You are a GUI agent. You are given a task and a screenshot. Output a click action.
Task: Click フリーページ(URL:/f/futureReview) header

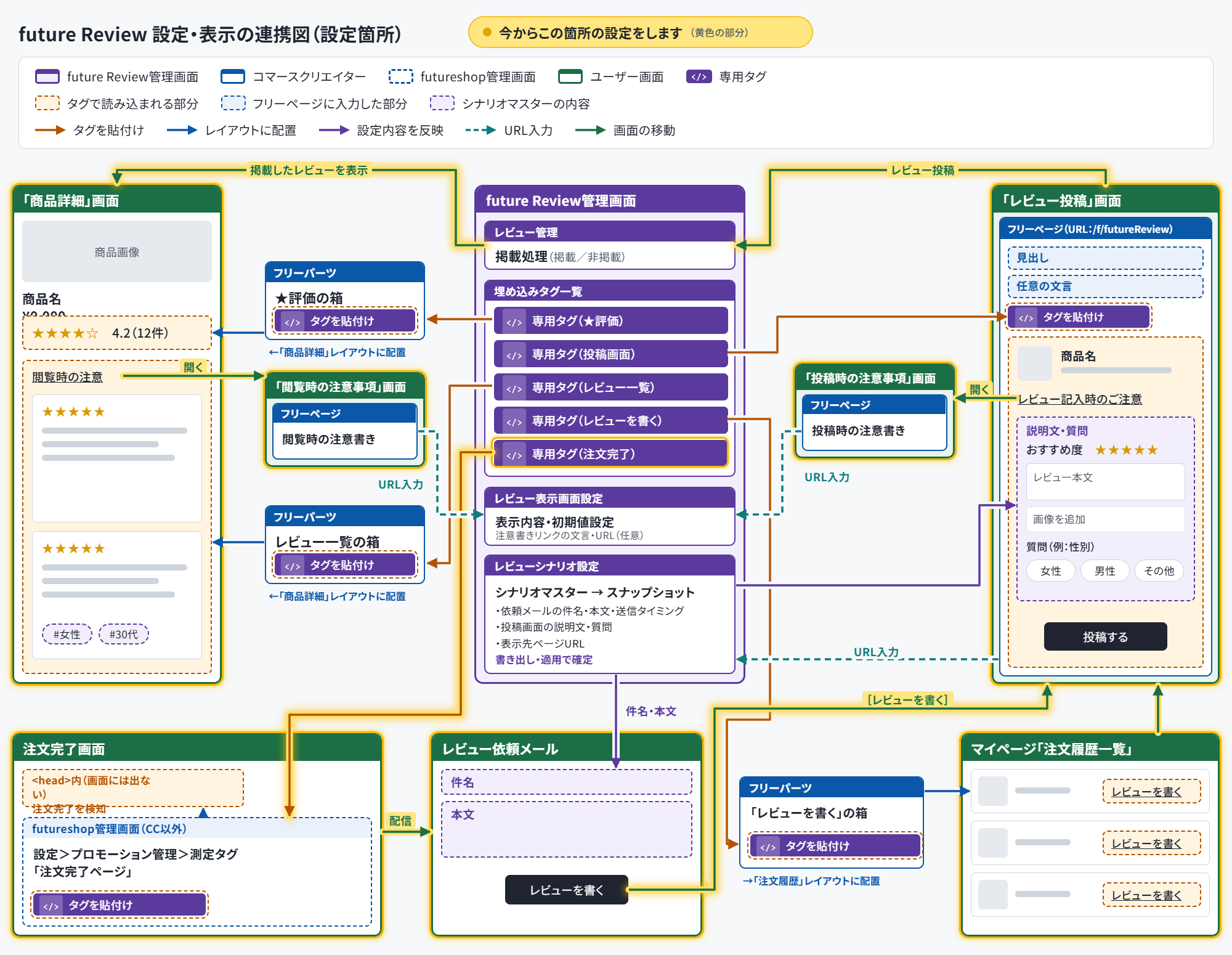coord(1105,229)
